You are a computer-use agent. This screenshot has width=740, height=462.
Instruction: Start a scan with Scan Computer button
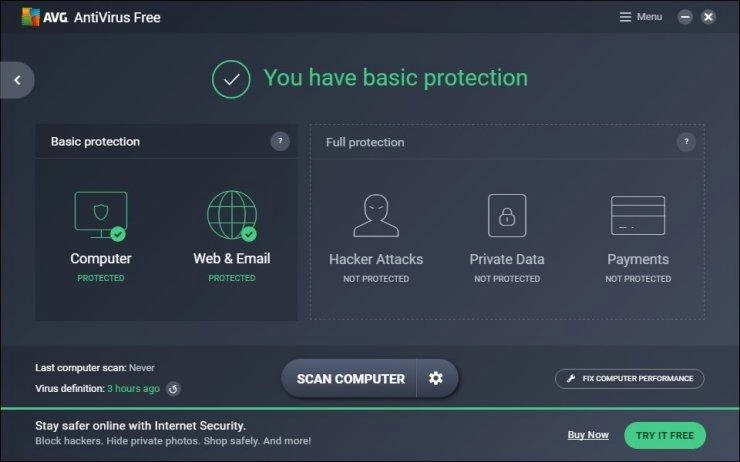(350, 378)
